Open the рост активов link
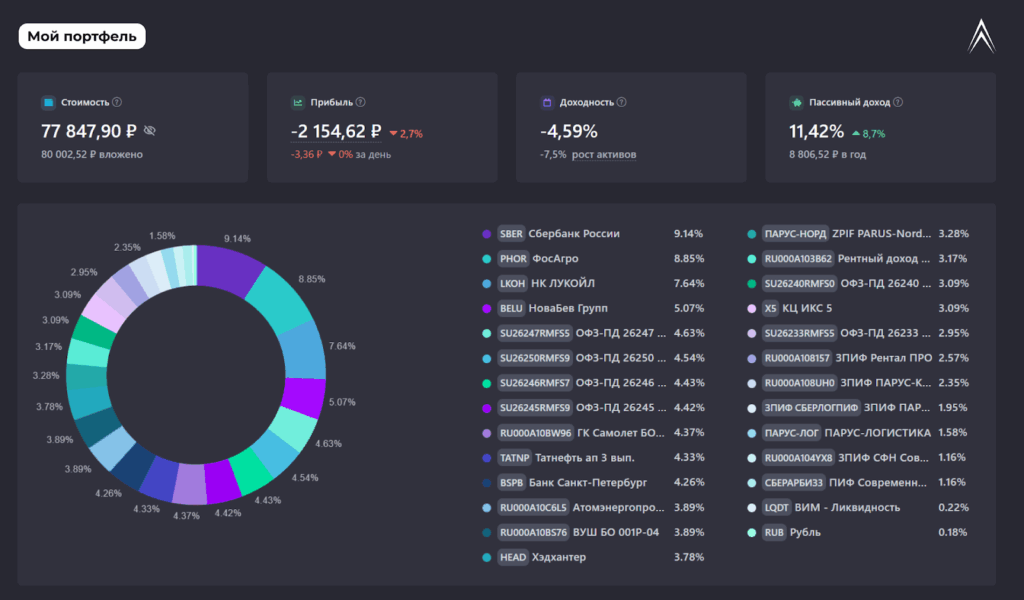This screenshot has width=1024, height=600. 604,155
